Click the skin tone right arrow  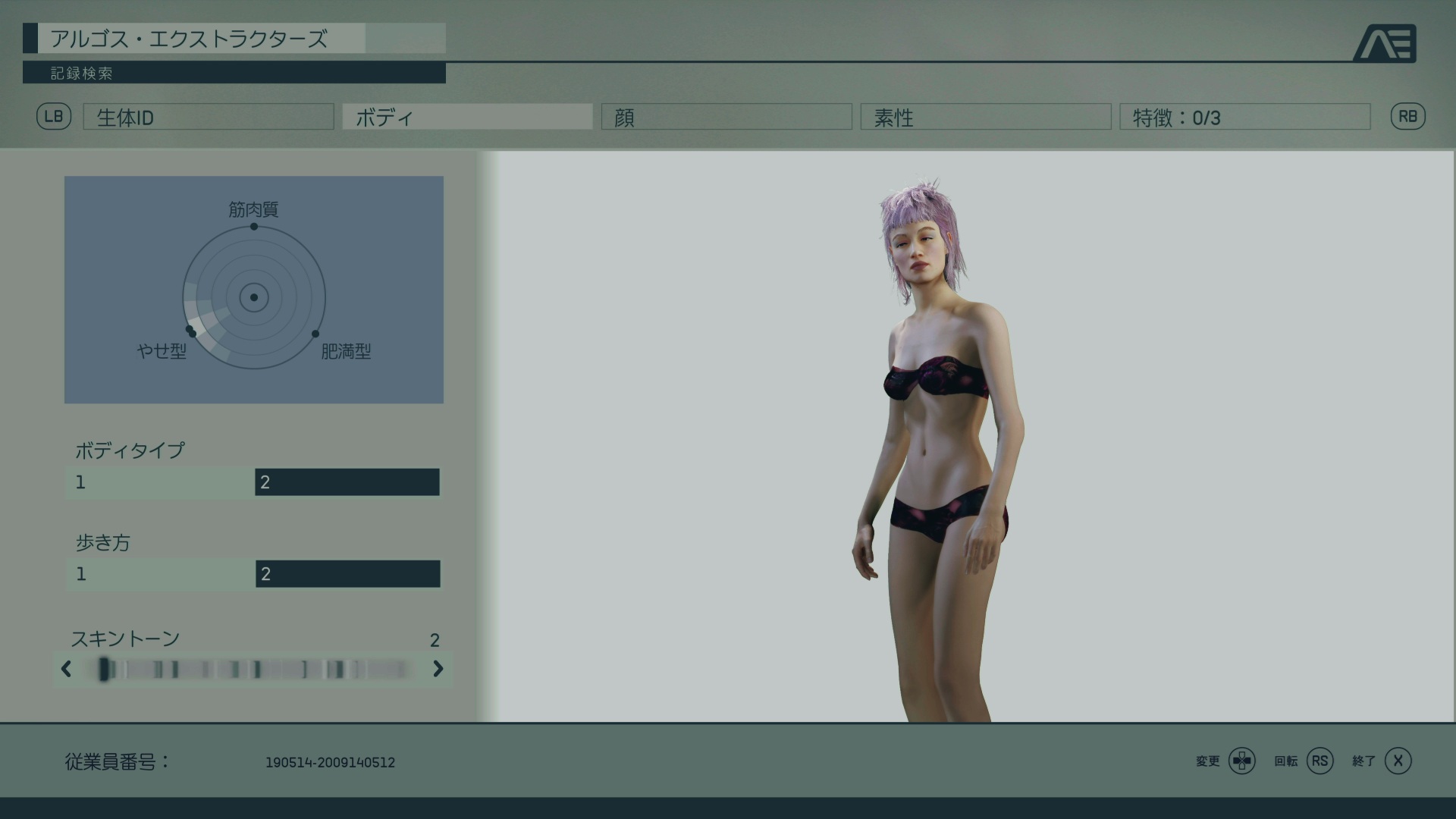pos(438,669)
